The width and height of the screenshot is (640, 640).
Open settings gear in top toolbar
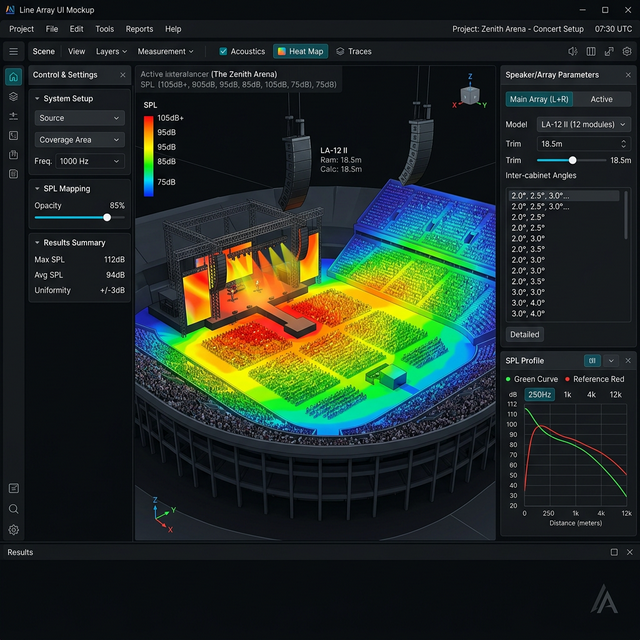pos(627,51)
